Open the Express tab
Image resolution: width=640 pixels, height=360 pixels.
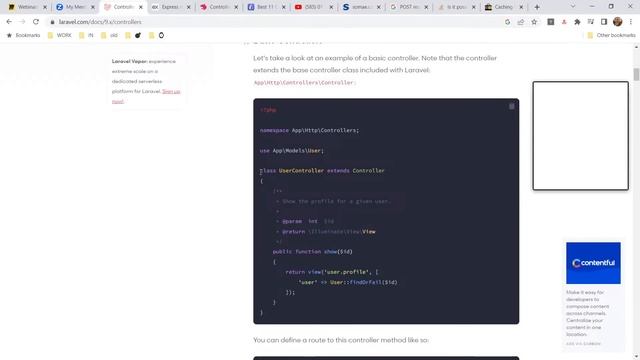click(169, 7)
